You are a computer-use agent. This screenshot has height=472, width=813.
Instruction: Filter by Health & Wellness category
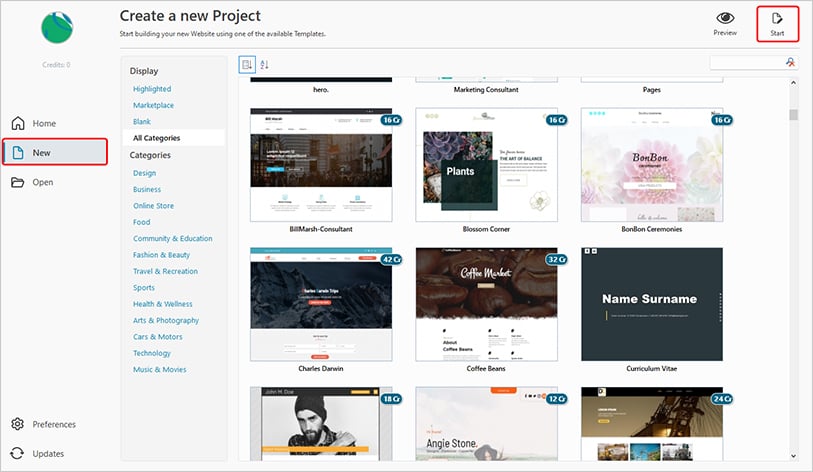[163, 304]
